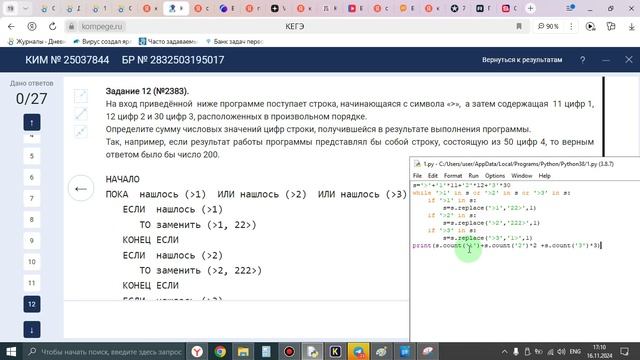Open the File menu in the IDLE editor
The image size is (640, 360).
pyautogui.click(x=417, y=176)
